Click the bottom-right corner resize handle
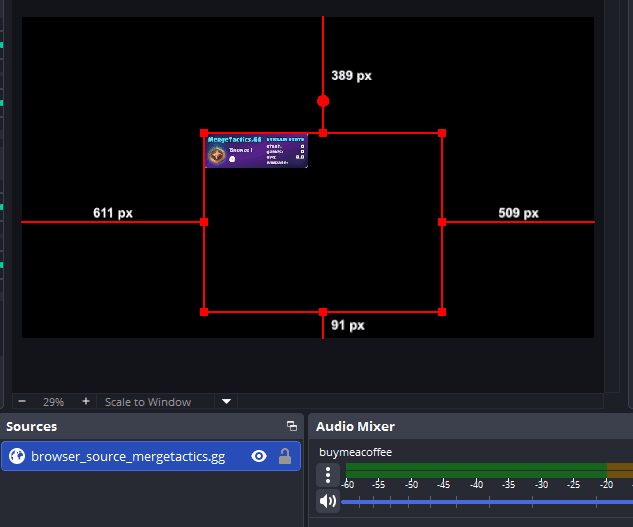633x527 pixels. click(x=442, y=312)
